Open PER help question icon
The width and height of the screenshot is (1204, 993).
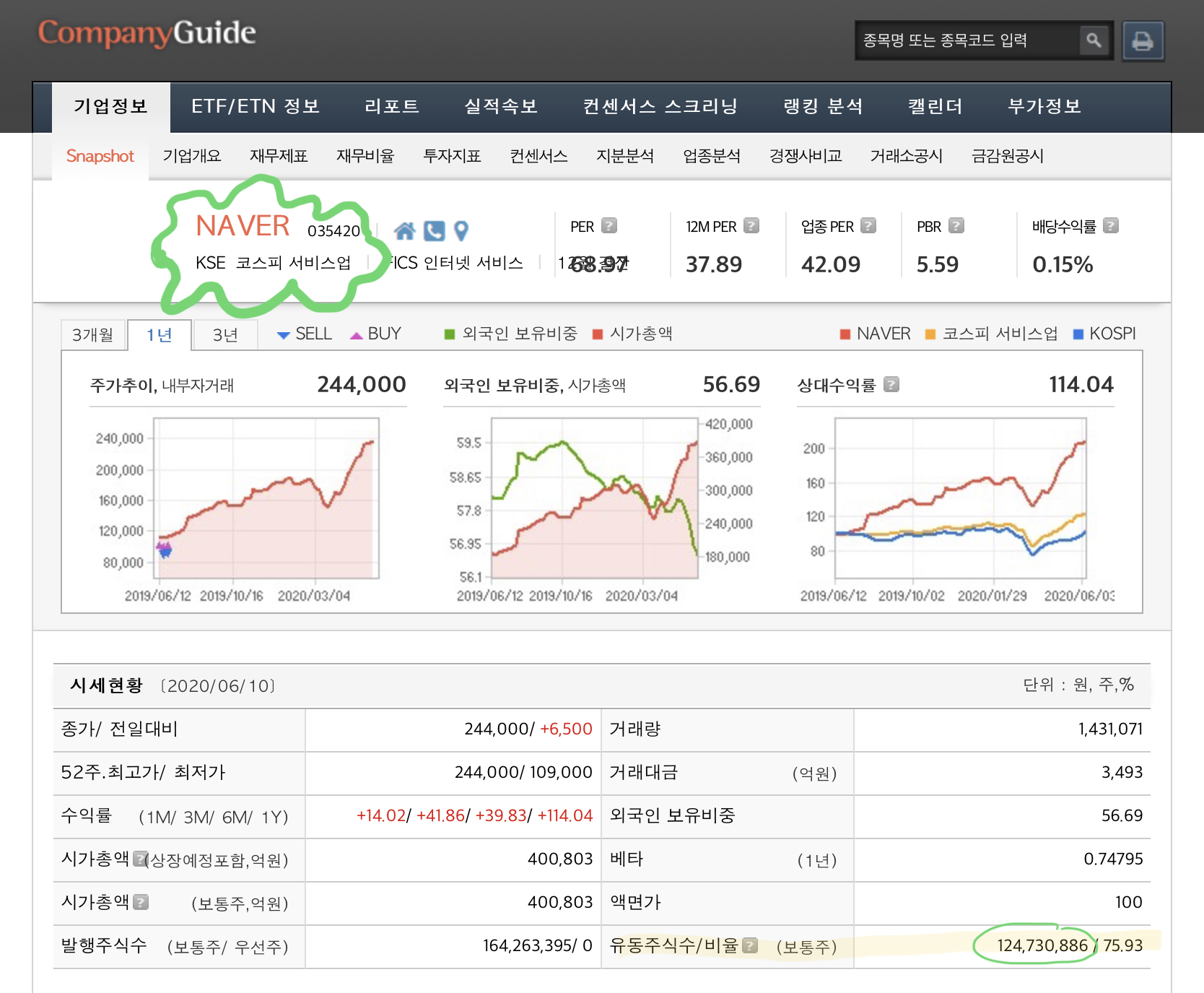(609, 226)
